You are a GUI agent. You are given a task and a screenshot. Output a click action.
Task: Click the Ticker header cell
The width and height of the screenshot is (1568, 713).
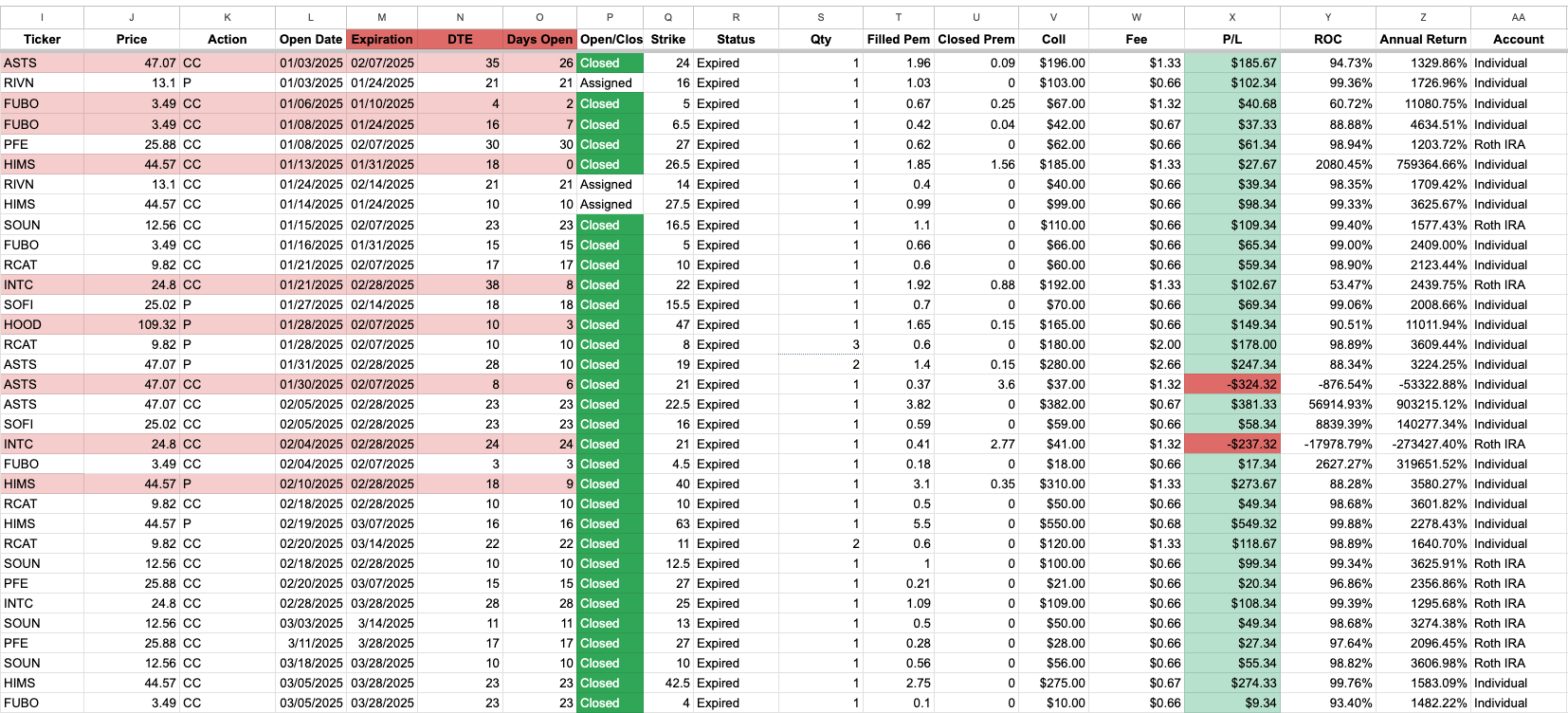click(x=42, y=39)
